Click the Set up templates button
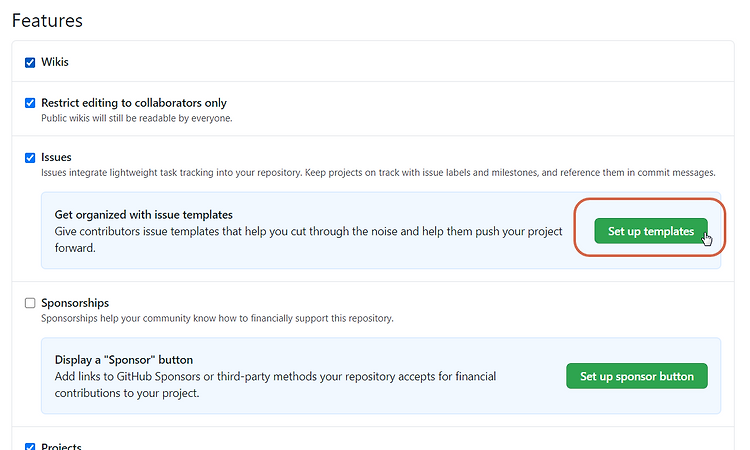Screen dimensions: 750x450 (651, 231)
